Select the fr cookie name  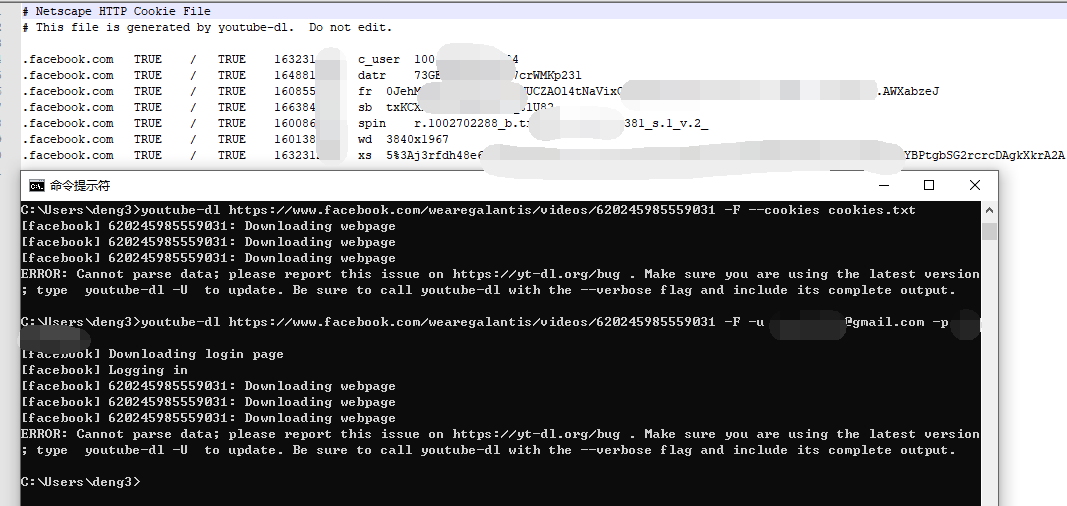[x=365, y=92]
